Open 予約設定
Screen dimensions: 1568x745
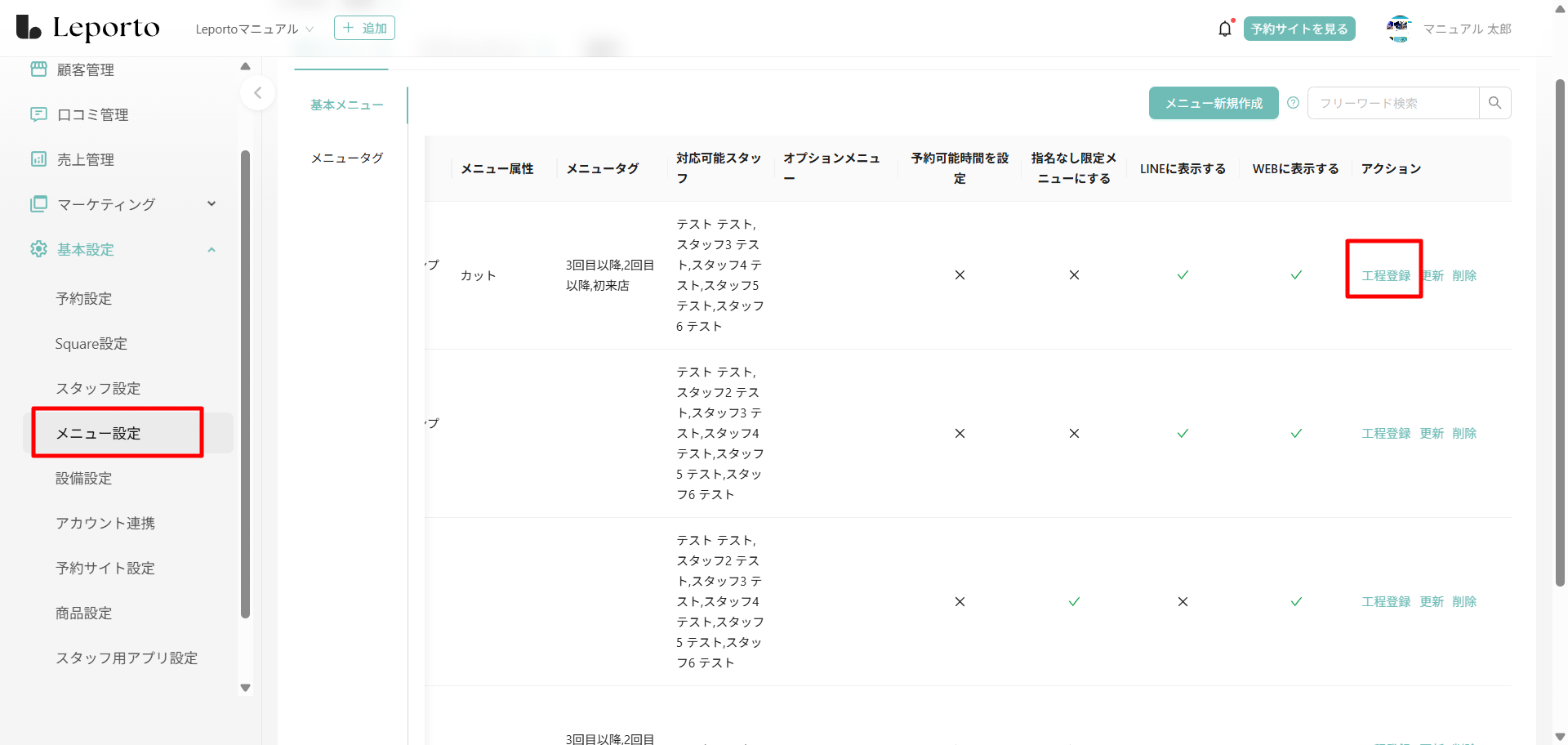84,298
